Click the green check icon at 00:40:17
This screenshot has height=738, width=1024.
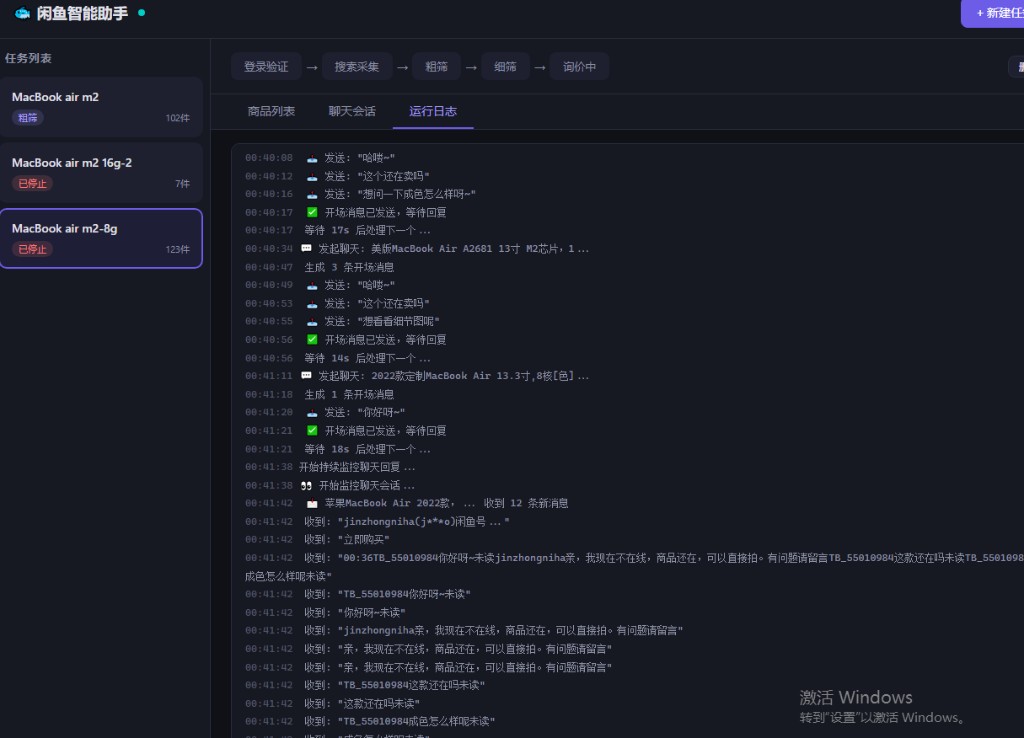click(x=312, y=212)
